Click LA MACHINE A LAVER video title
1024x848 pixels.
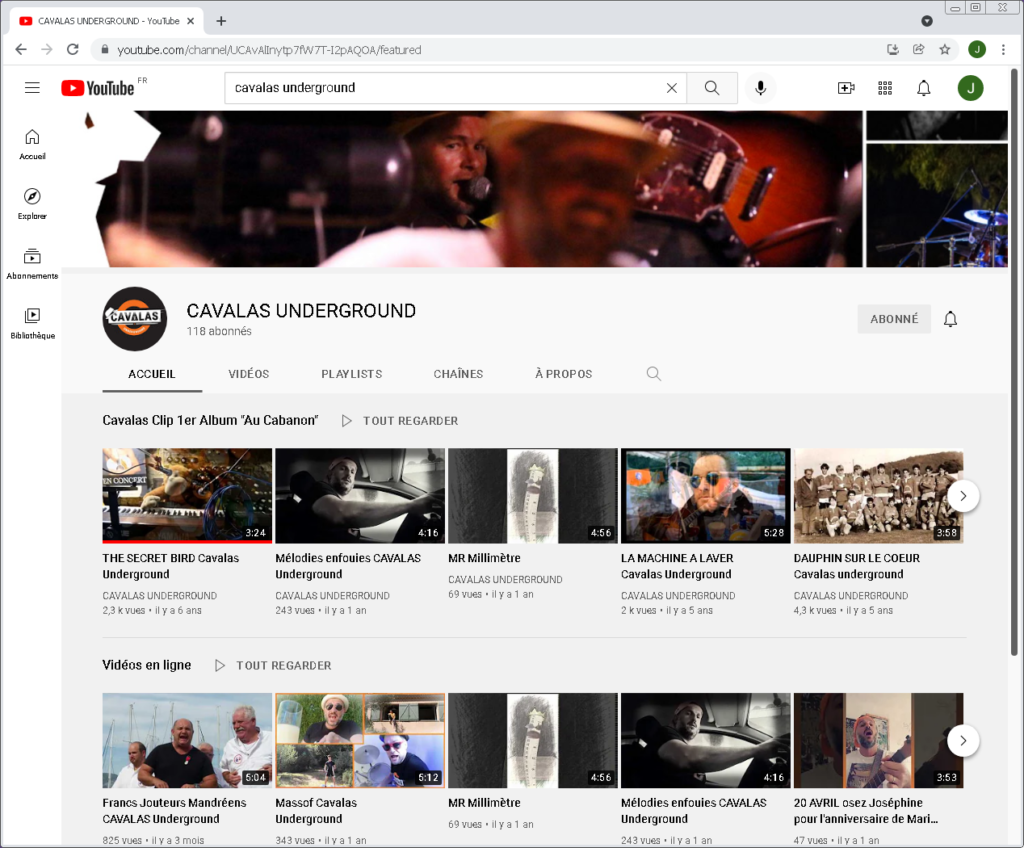[x=677, y=566]
